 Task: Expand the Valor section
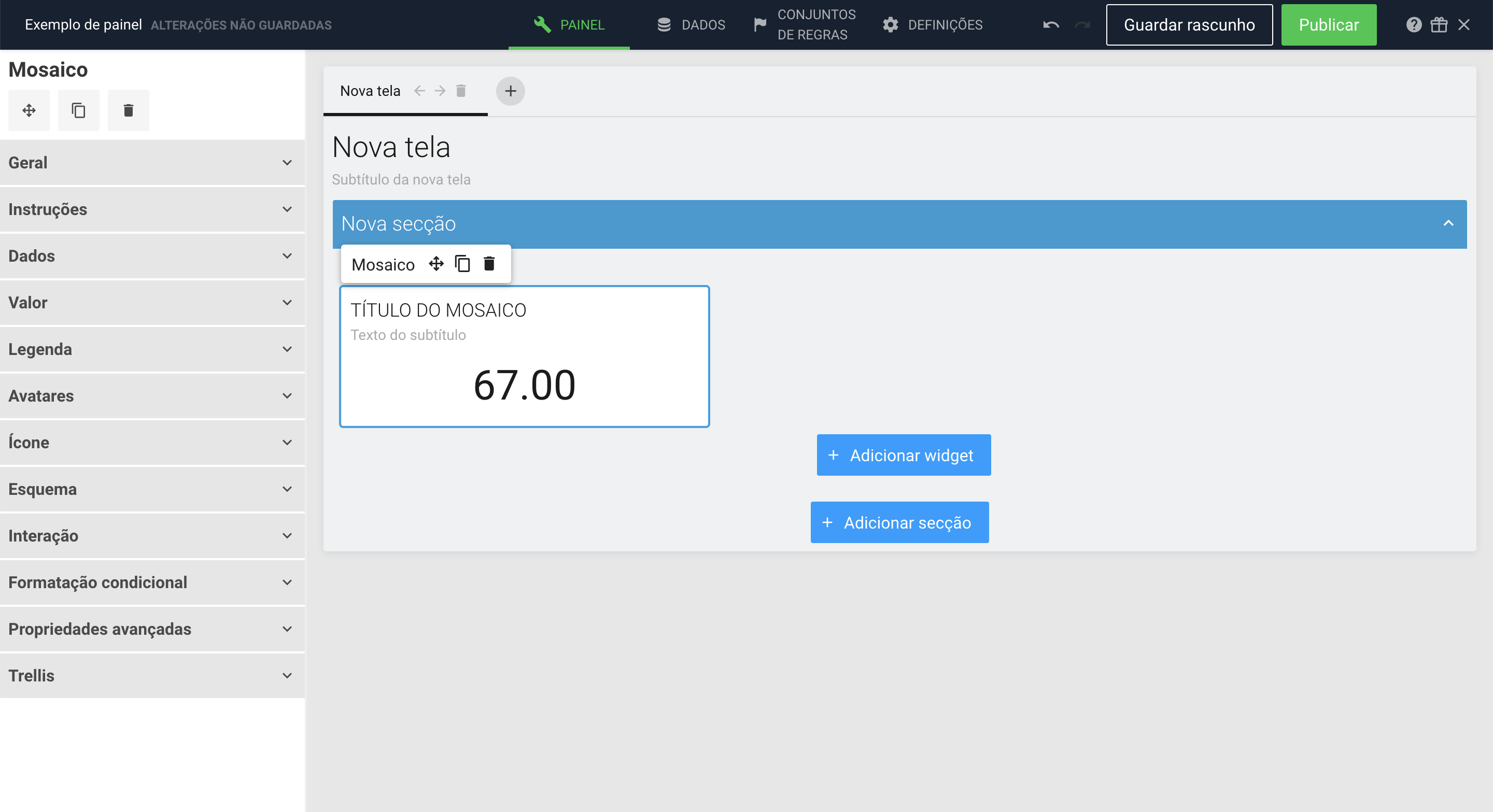tap(152, 302)
